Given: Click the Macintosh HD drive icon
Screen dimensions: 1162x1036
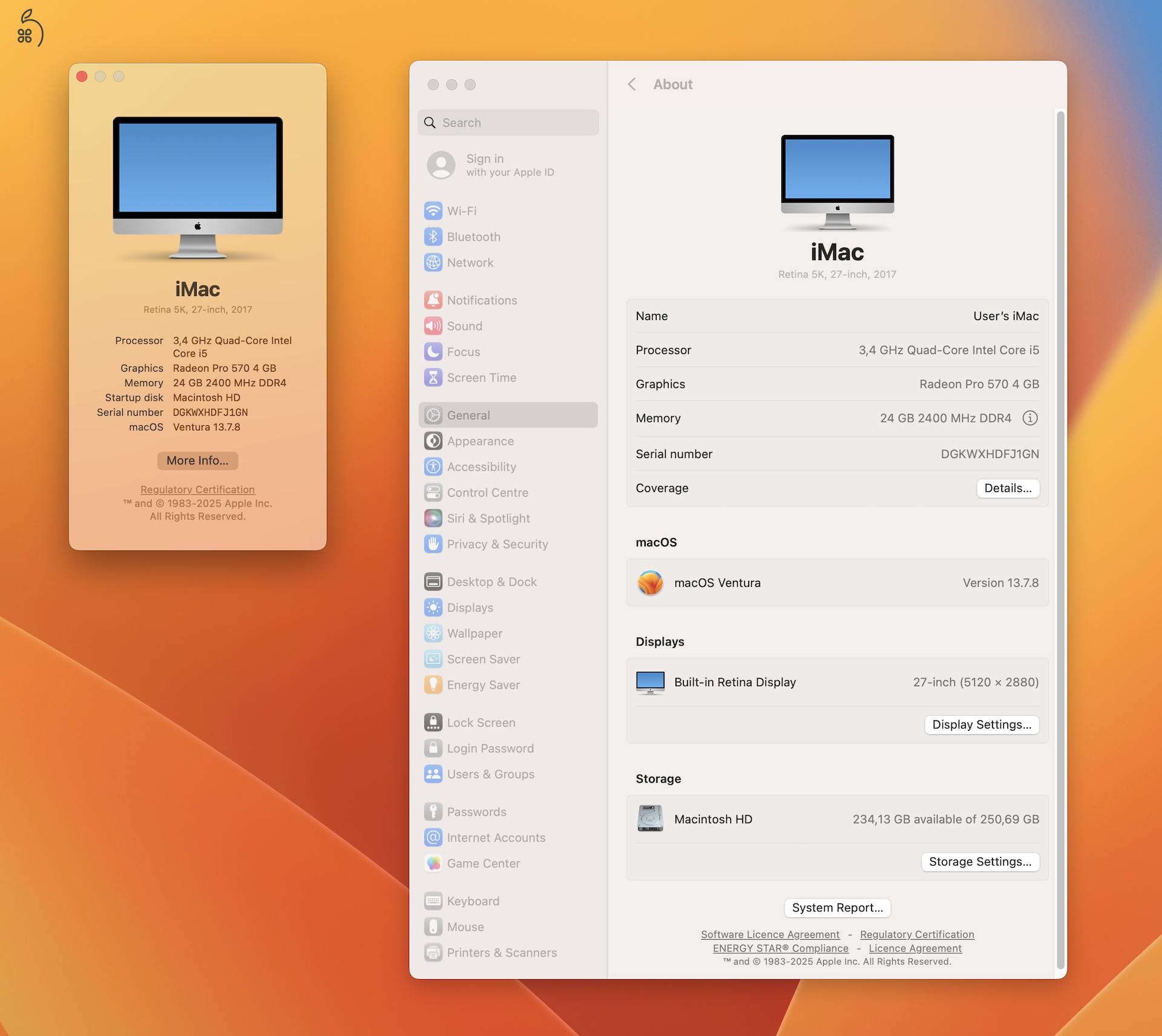Looking at the screenshot, I should (650, 819).
